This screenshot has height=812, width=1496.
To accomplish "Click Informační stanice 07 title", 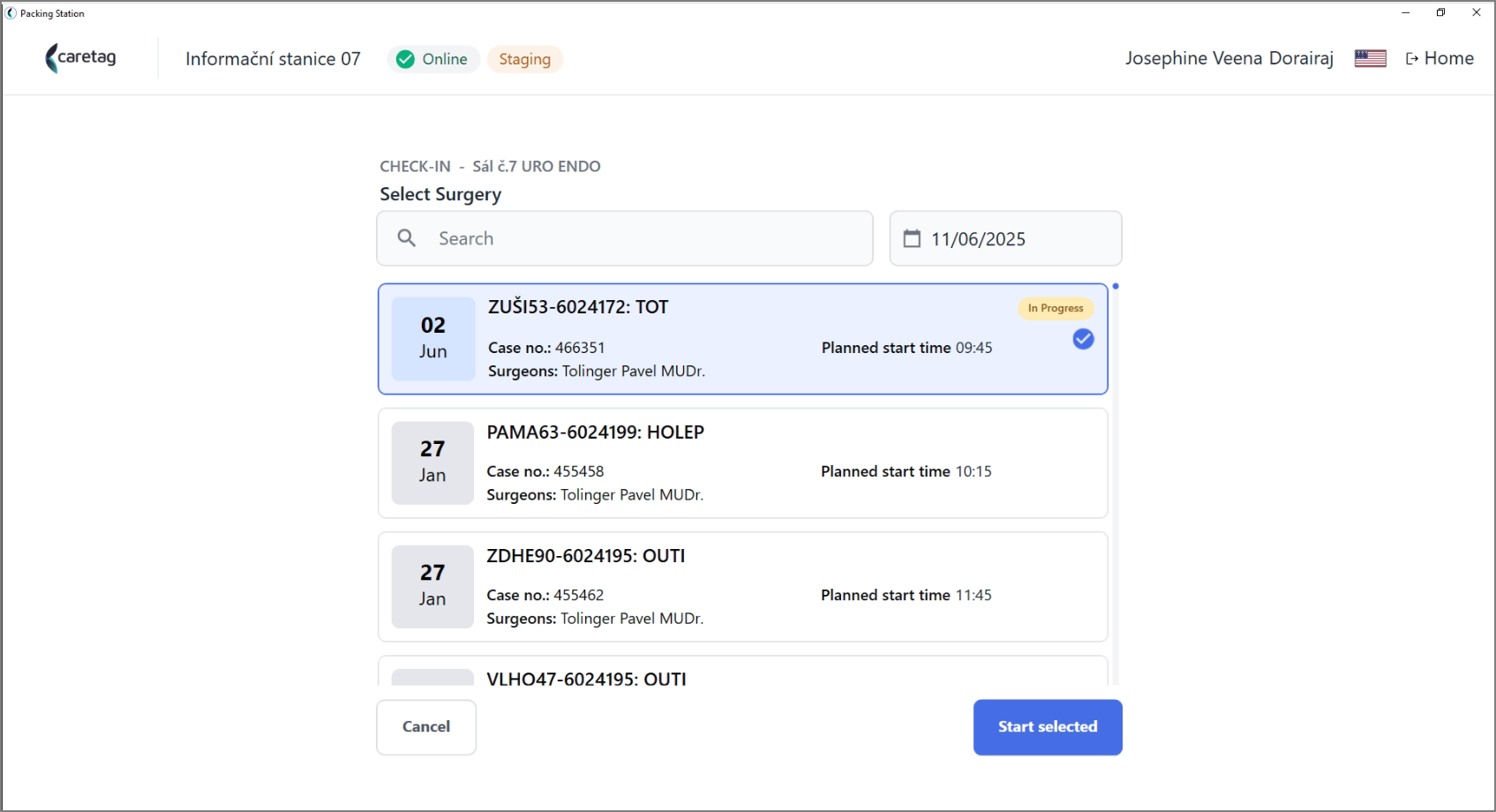I will tap(273, 59).
